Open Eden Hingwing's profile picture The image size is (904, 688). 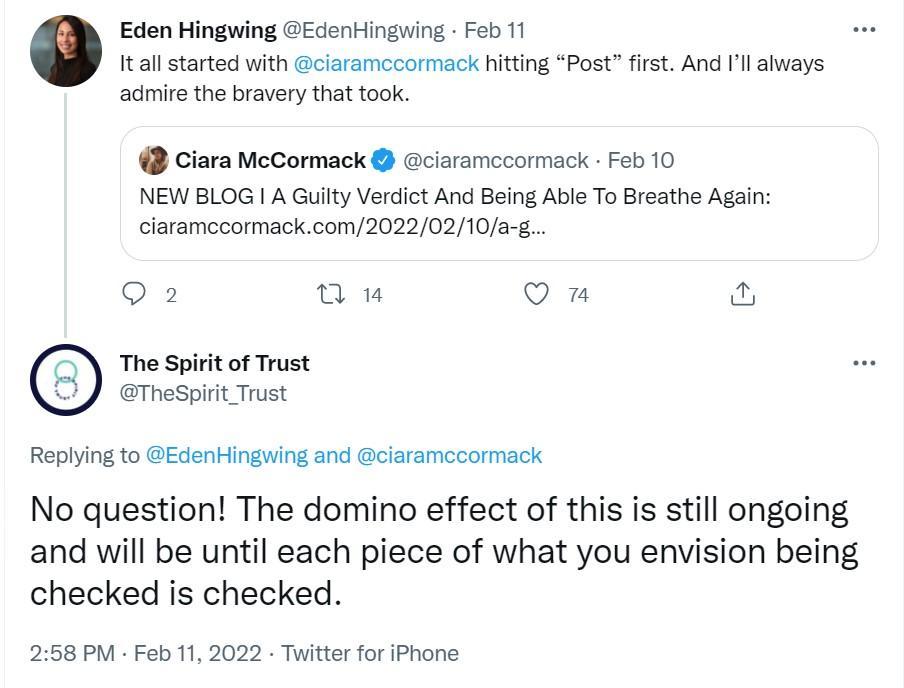[65, 50]
